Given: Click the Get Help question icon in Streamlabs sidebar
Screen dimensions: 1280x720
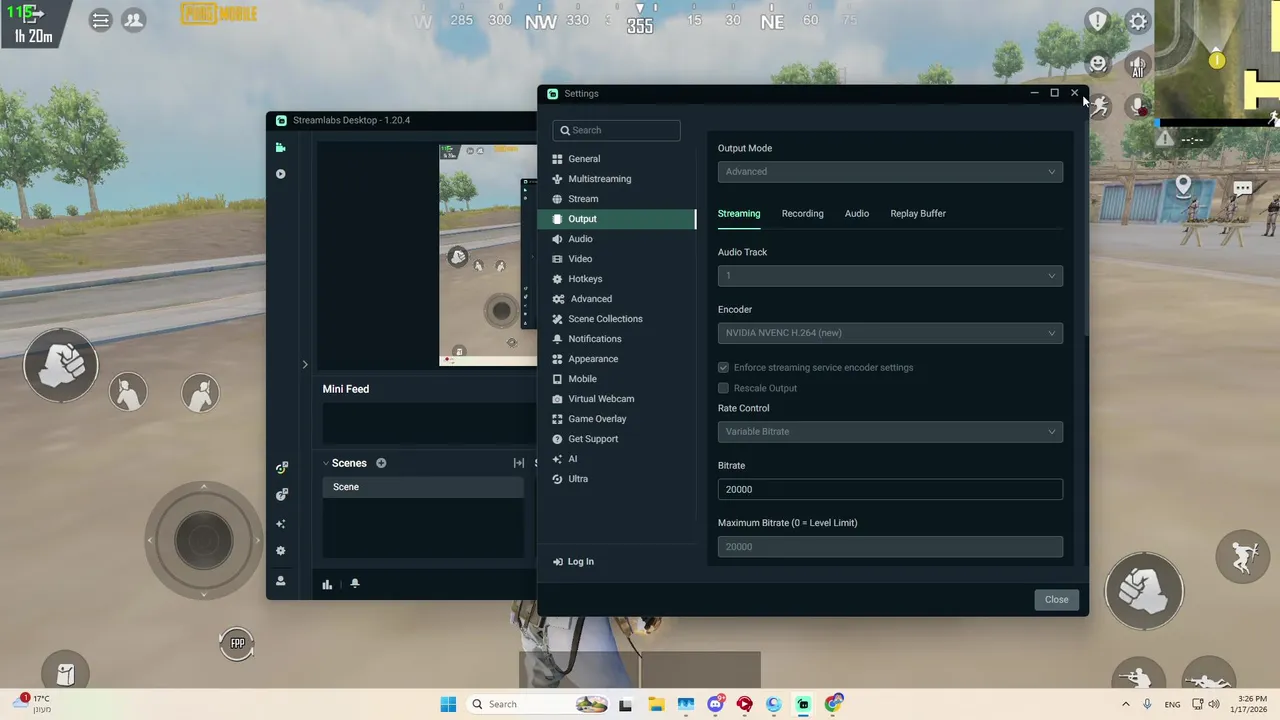Looking at the screenshot, I should (281, 495).
